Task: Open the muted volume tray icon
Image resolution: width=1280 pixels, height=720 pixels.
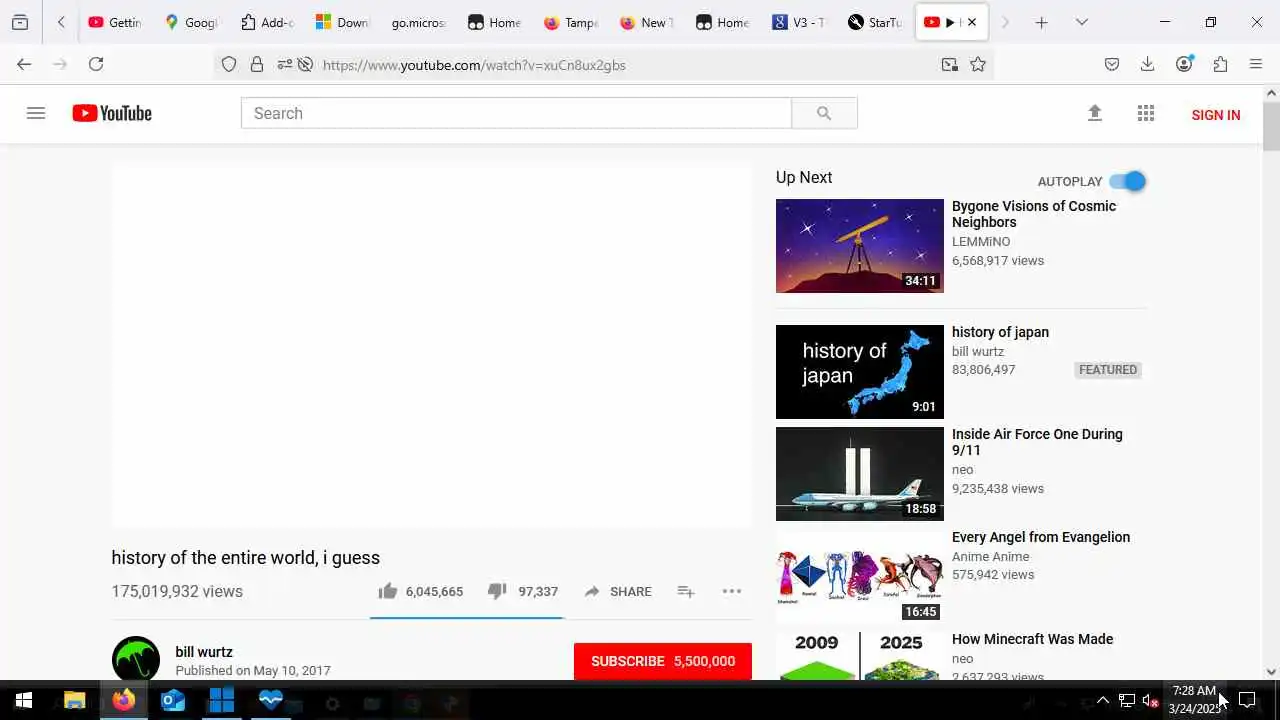Action: coord(1150,701)
